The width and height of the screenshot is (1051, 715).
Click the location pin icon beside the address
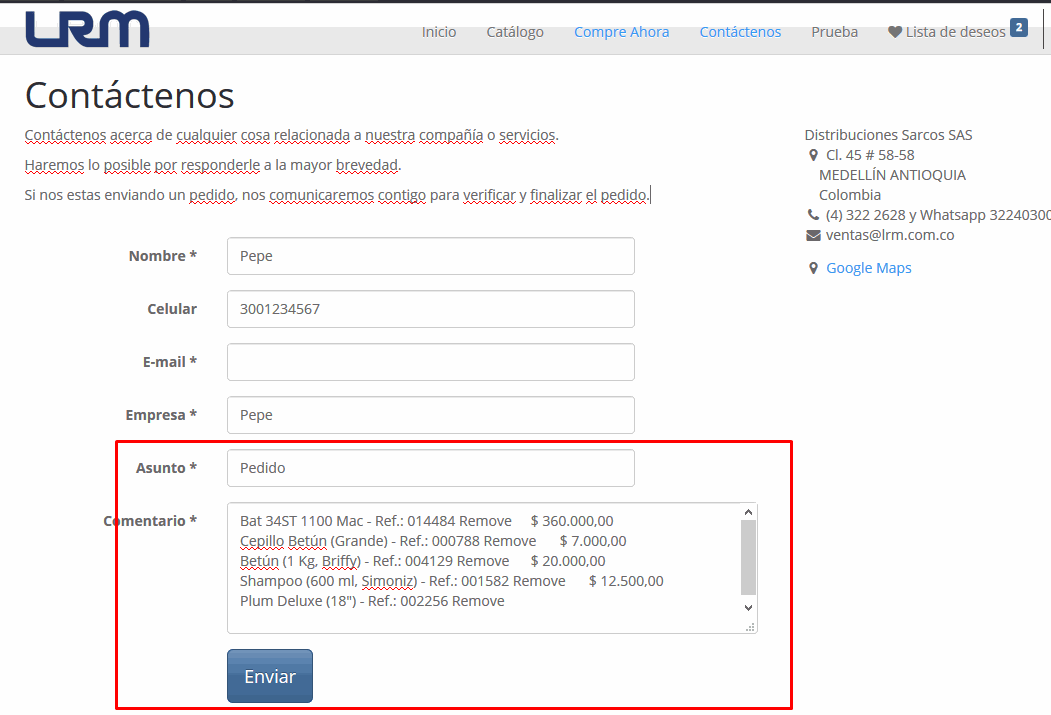pos(812,155)
